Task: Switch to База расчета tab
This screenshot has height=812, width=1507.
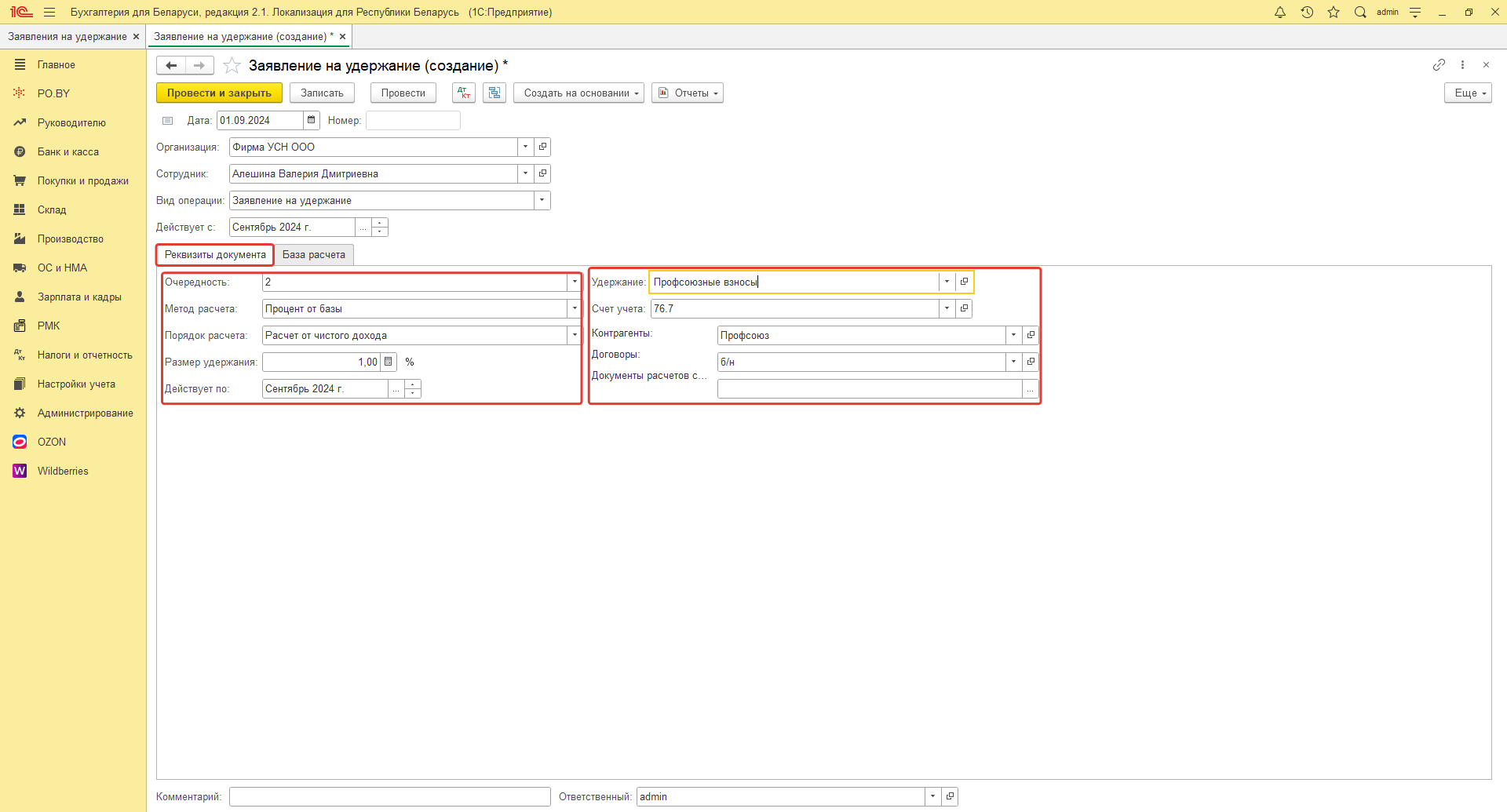Action: [x=314, y=255]
